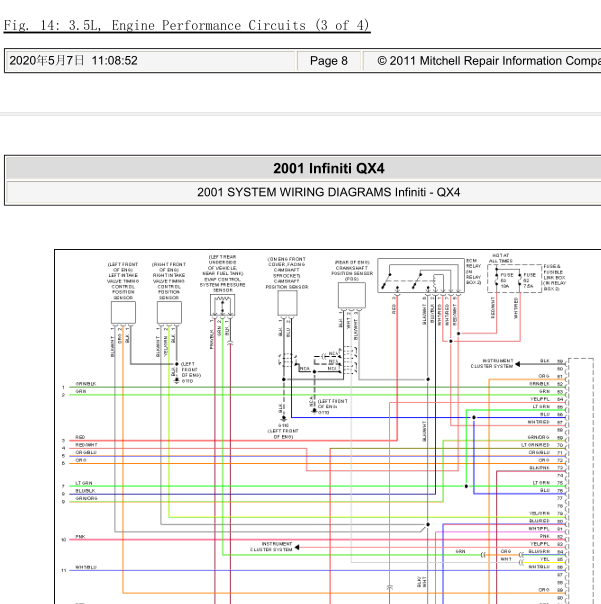601x604 pixels.
Task: Click the Right Intake Valve Timing Control Position Sensor label
Action: click(x=169, y=281)
